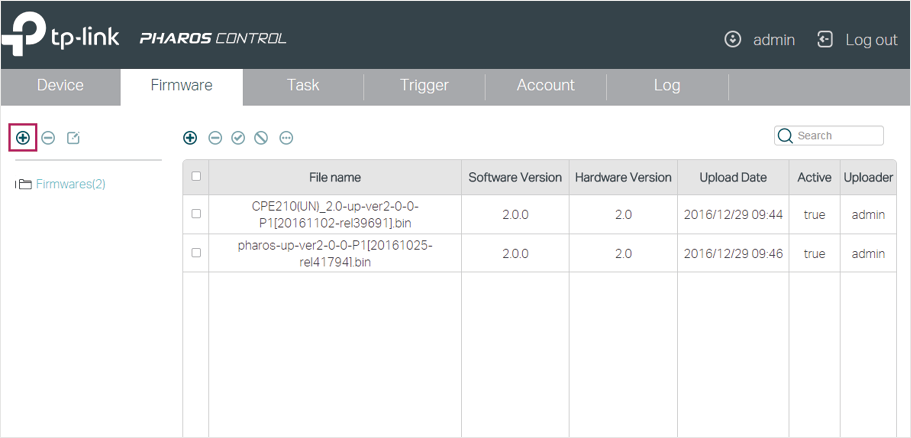Viewport: 911px width, 438px height.
Task: Add a firmware file with the table plus icon
Action: pos(190,138)
